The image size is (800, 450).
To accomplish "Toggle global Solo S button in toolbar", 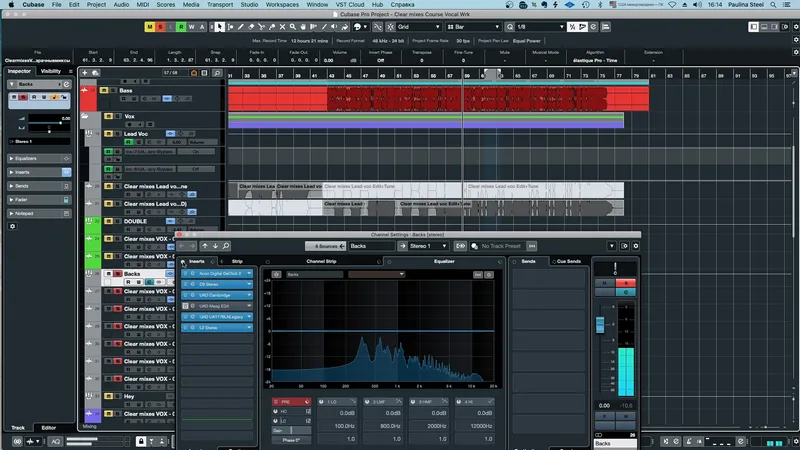I will coord(160,27).
